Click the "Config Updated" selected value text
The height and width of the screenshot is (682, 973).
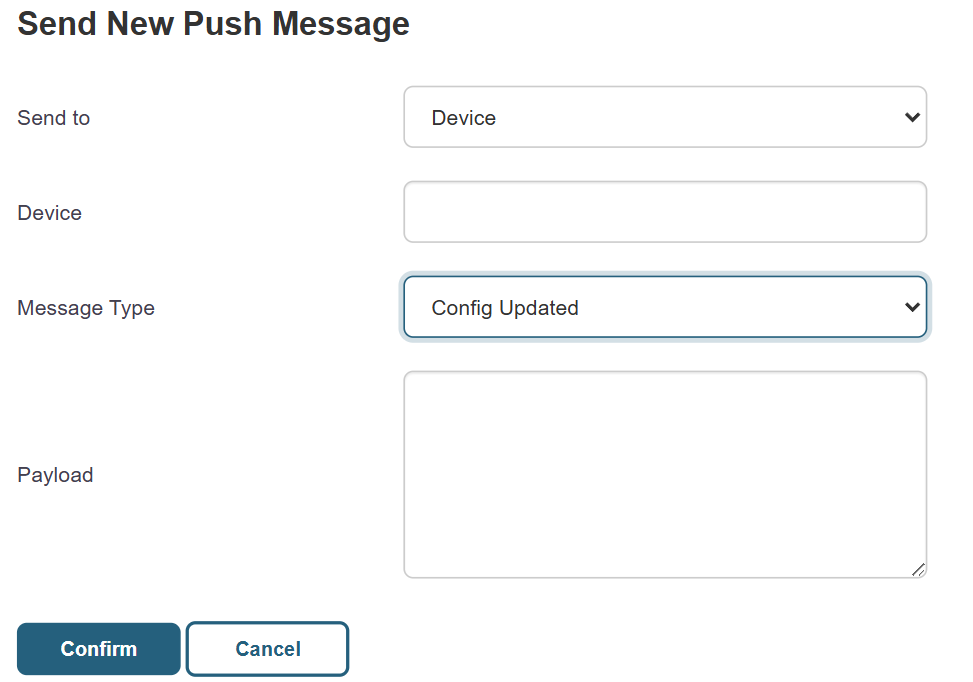click(x=505, y=308)
